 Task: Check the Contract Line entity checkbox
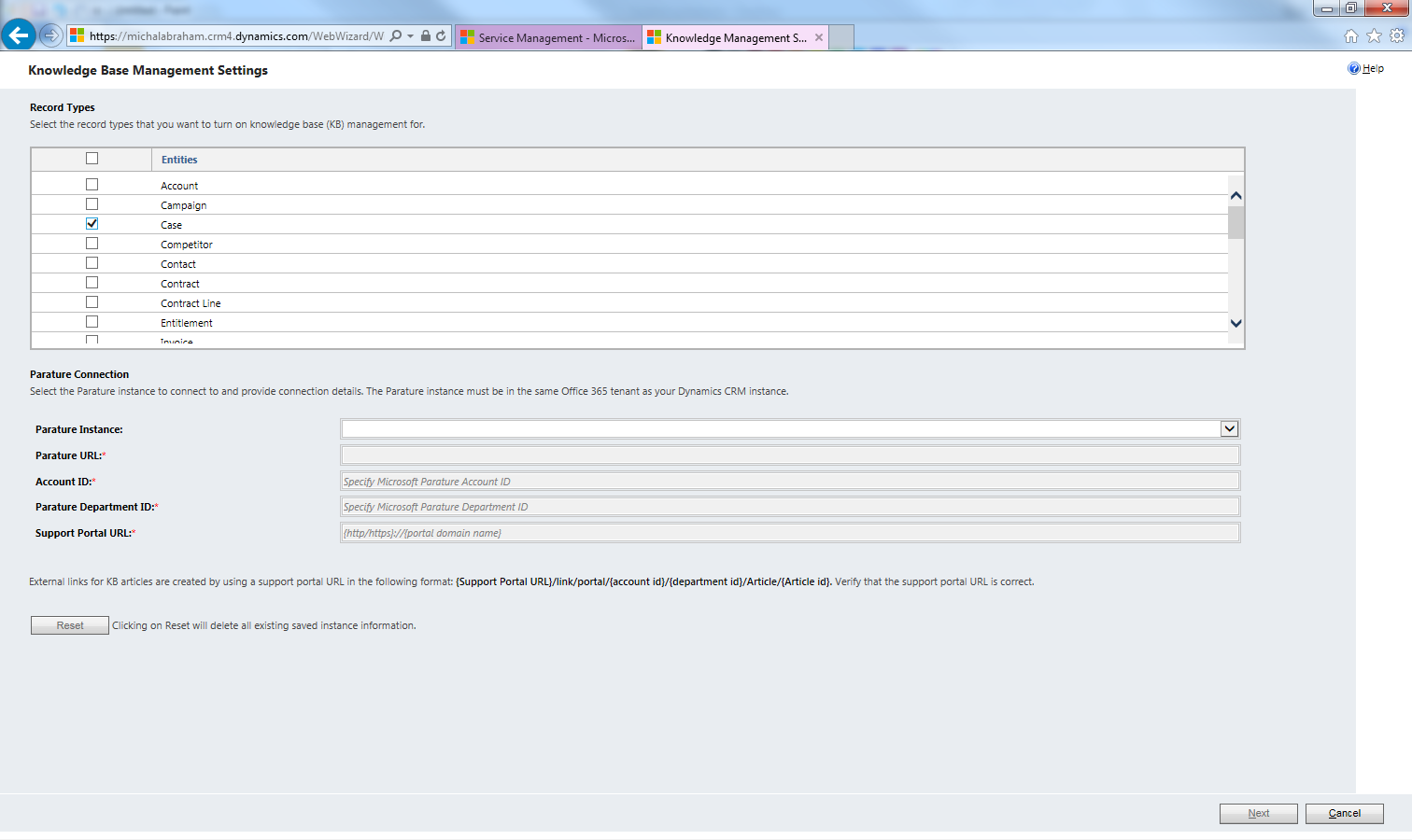(92, 302)
